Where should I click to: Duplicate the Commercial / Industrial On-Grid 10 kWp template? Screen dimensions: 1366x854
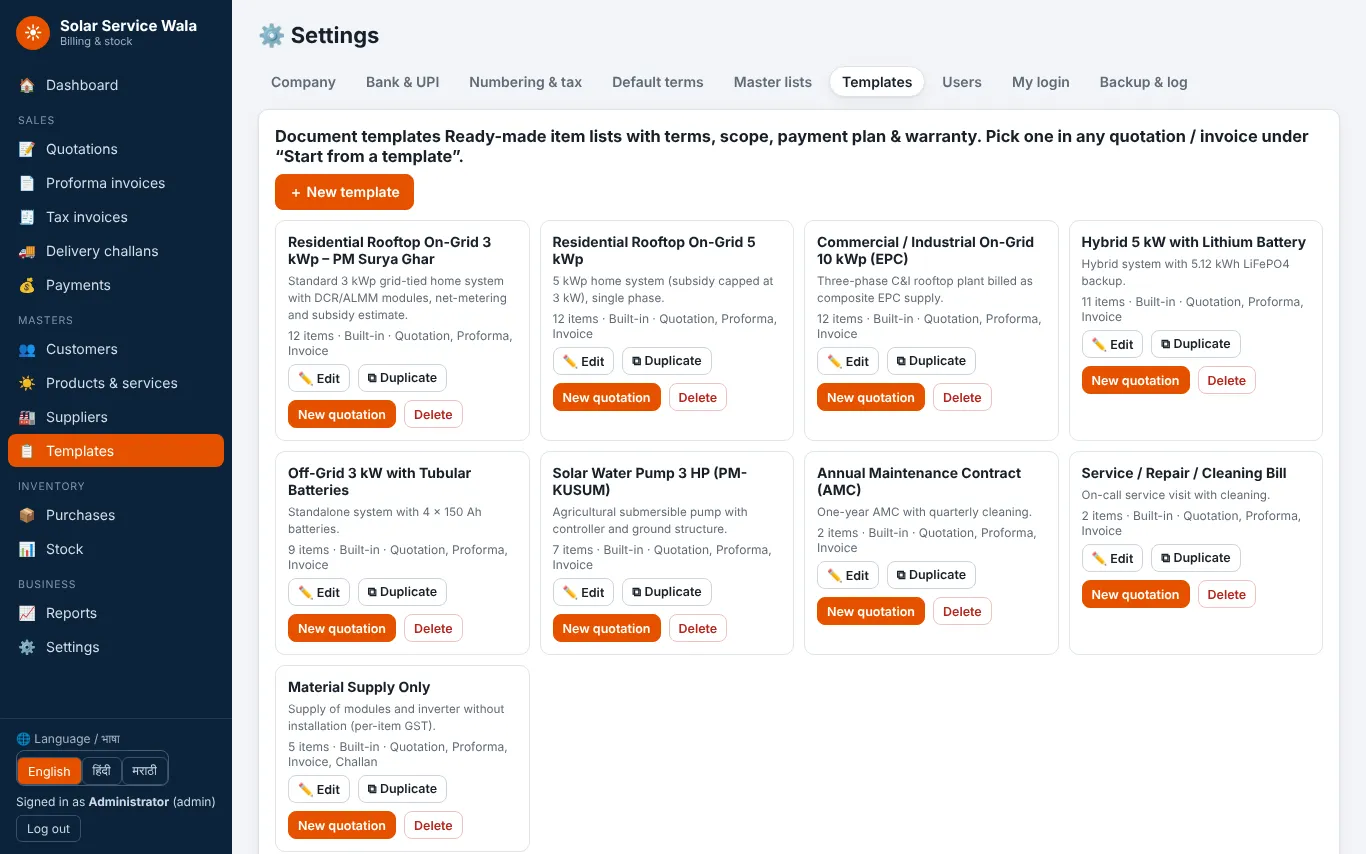(x=931, y=361)
